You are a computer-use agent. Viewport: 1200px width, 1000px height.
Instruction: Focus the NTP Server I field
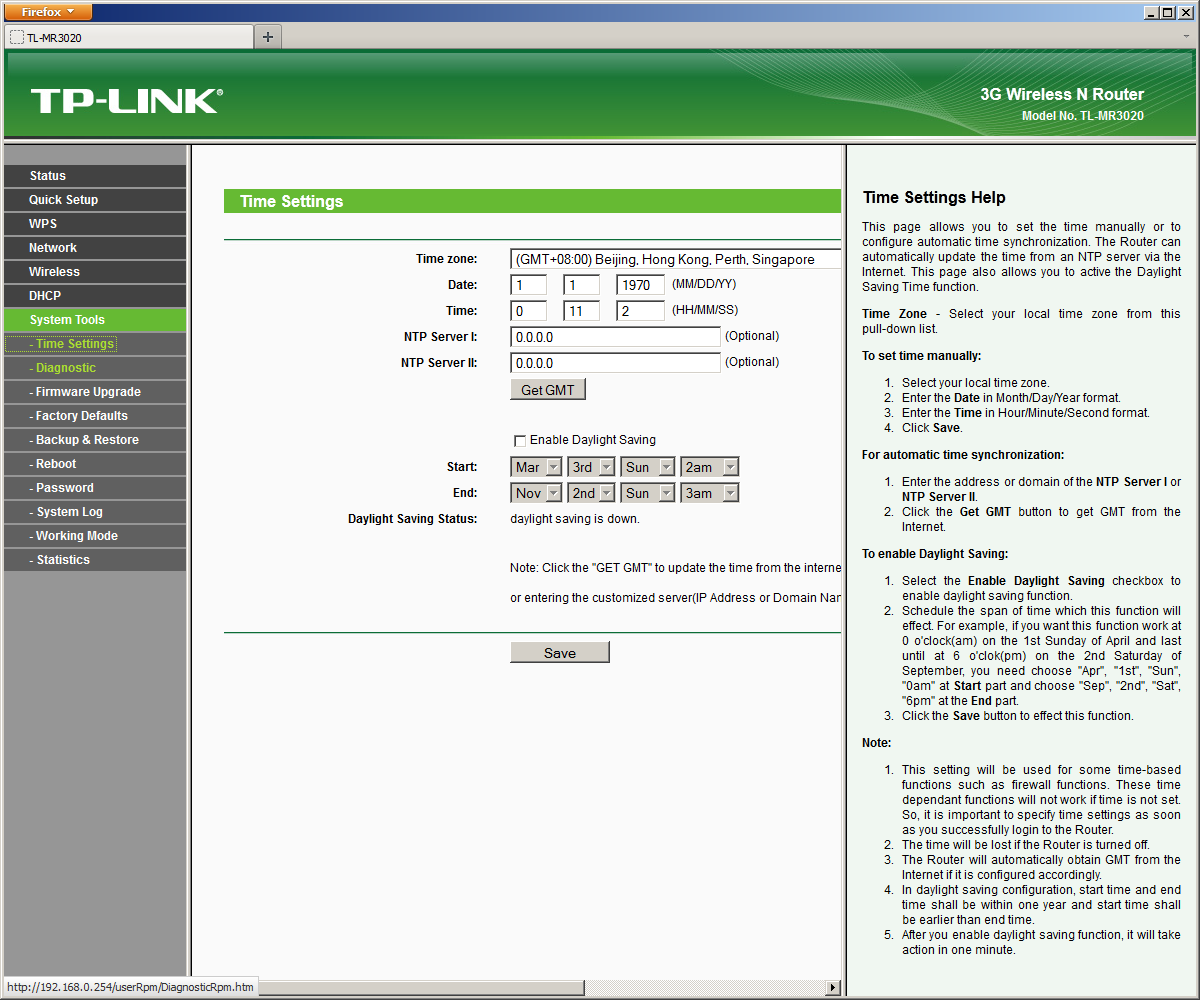[x=615, y=337]
